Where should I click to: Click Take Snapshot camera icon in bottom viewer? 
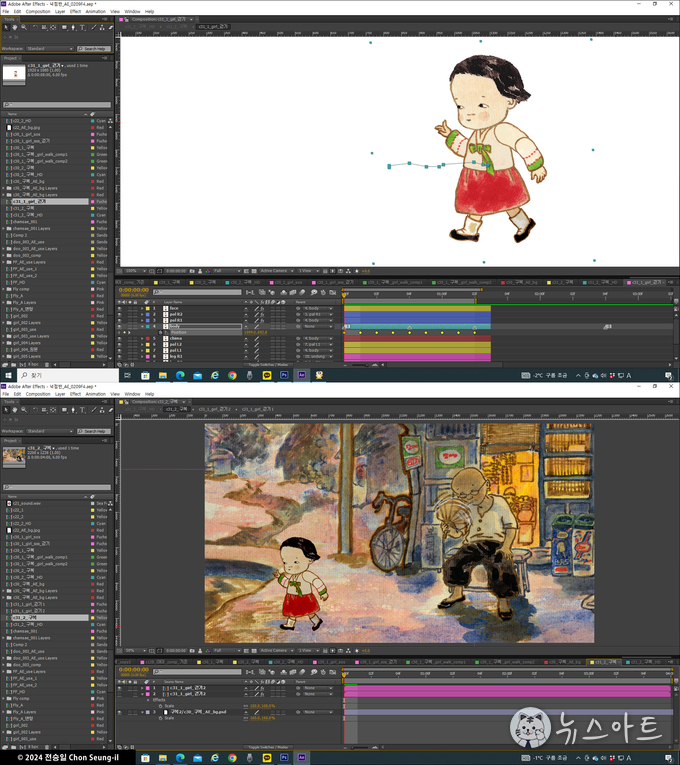pos(192,650)
